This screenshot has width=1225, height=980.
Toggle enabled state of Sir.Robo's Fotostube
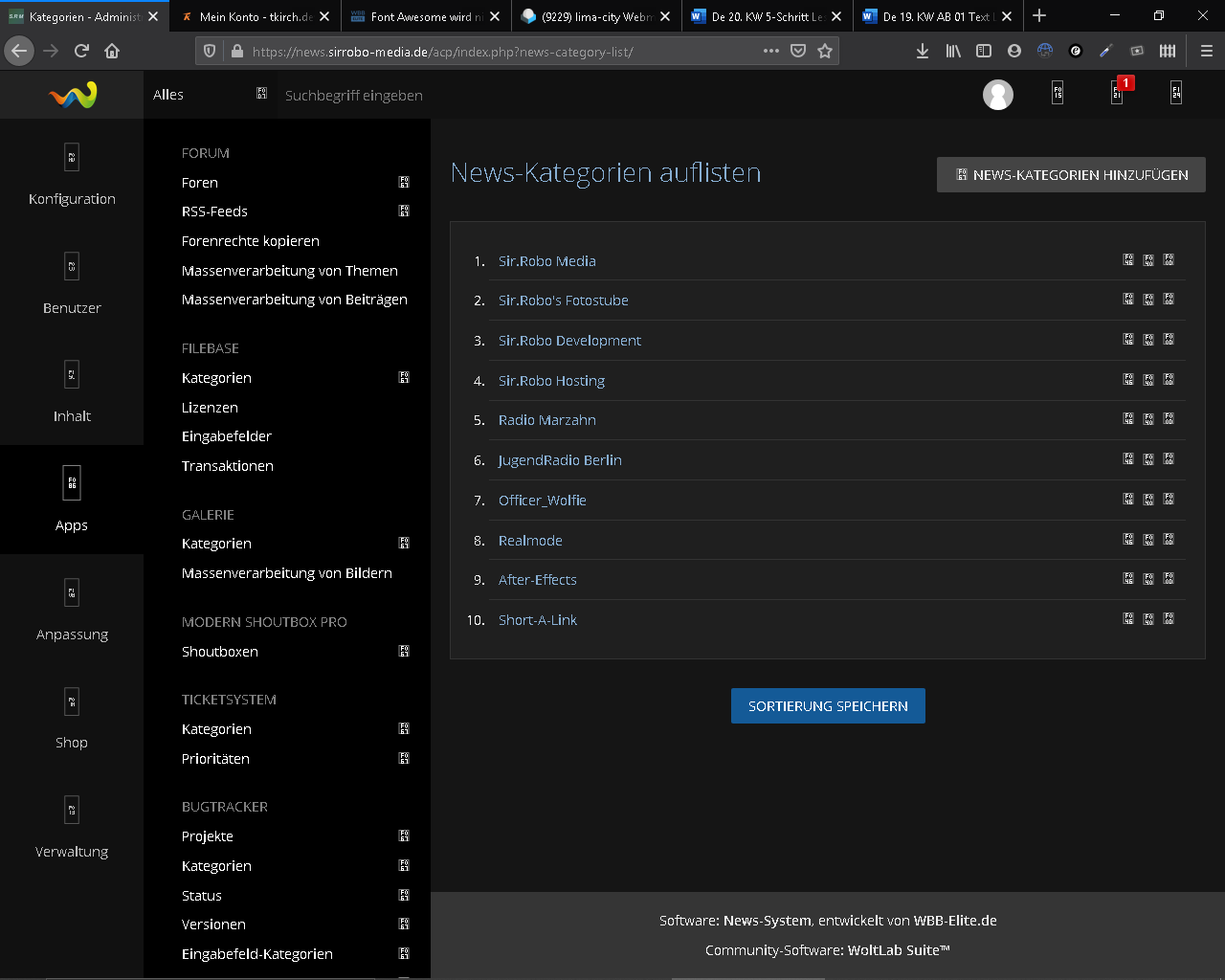(1128, 300)
